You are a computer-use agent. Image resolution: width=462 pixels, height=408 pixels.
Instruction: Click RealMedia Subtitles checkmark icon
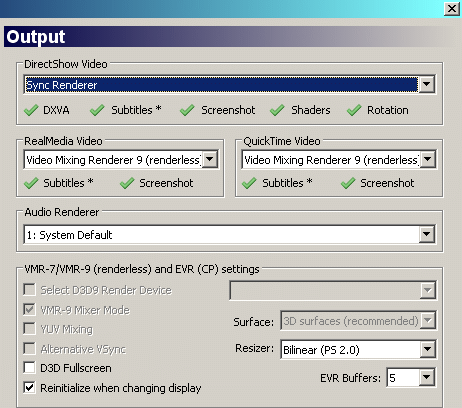(31, 183)
